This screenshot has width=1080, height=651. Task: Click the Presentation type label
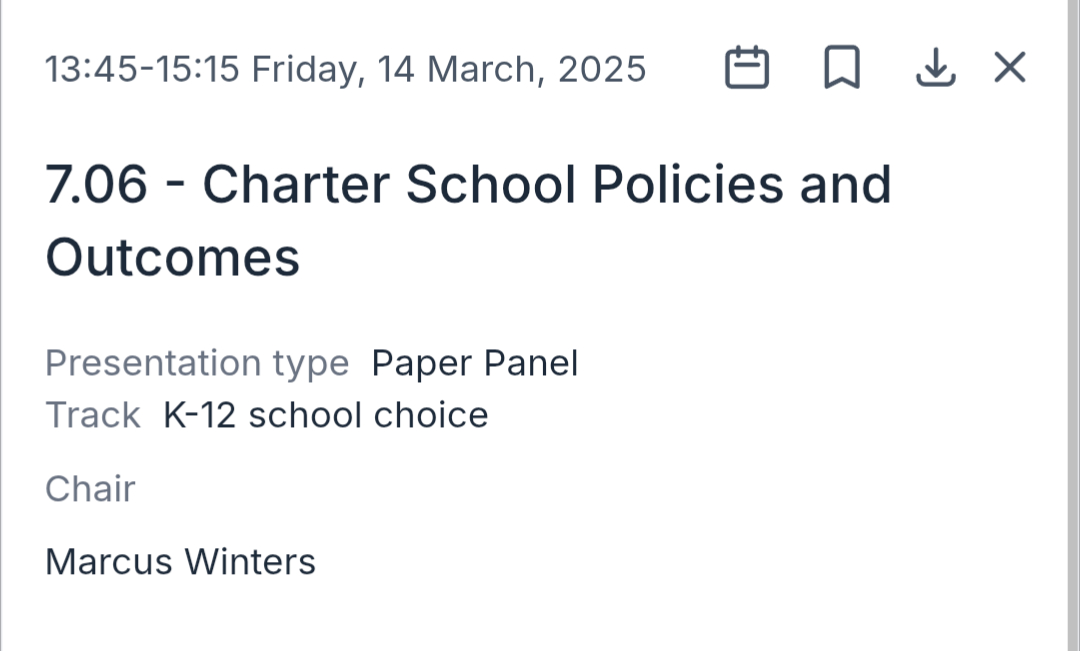197,363
